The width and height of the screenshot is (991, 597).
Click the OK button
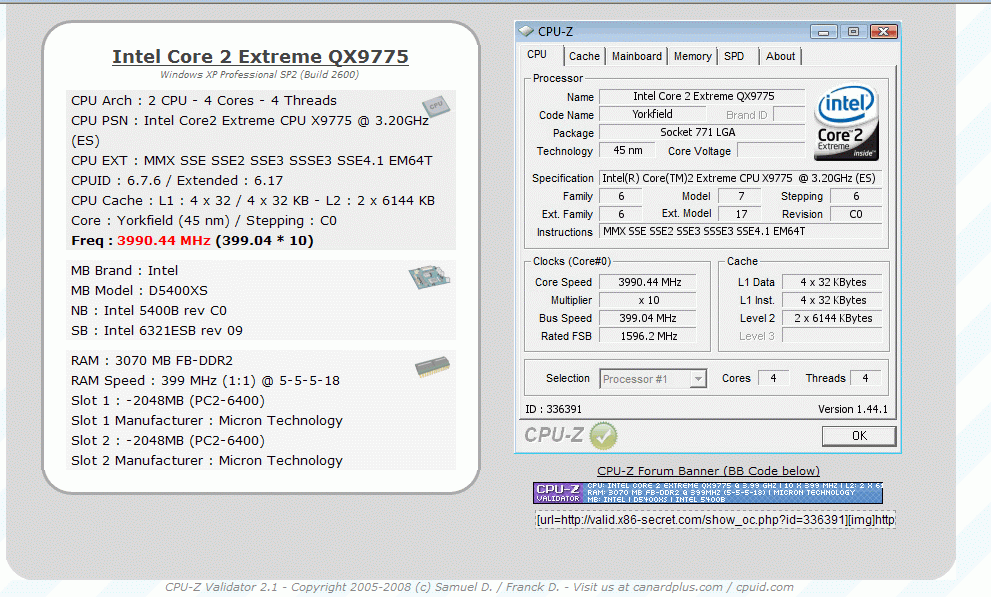[859, 436]
